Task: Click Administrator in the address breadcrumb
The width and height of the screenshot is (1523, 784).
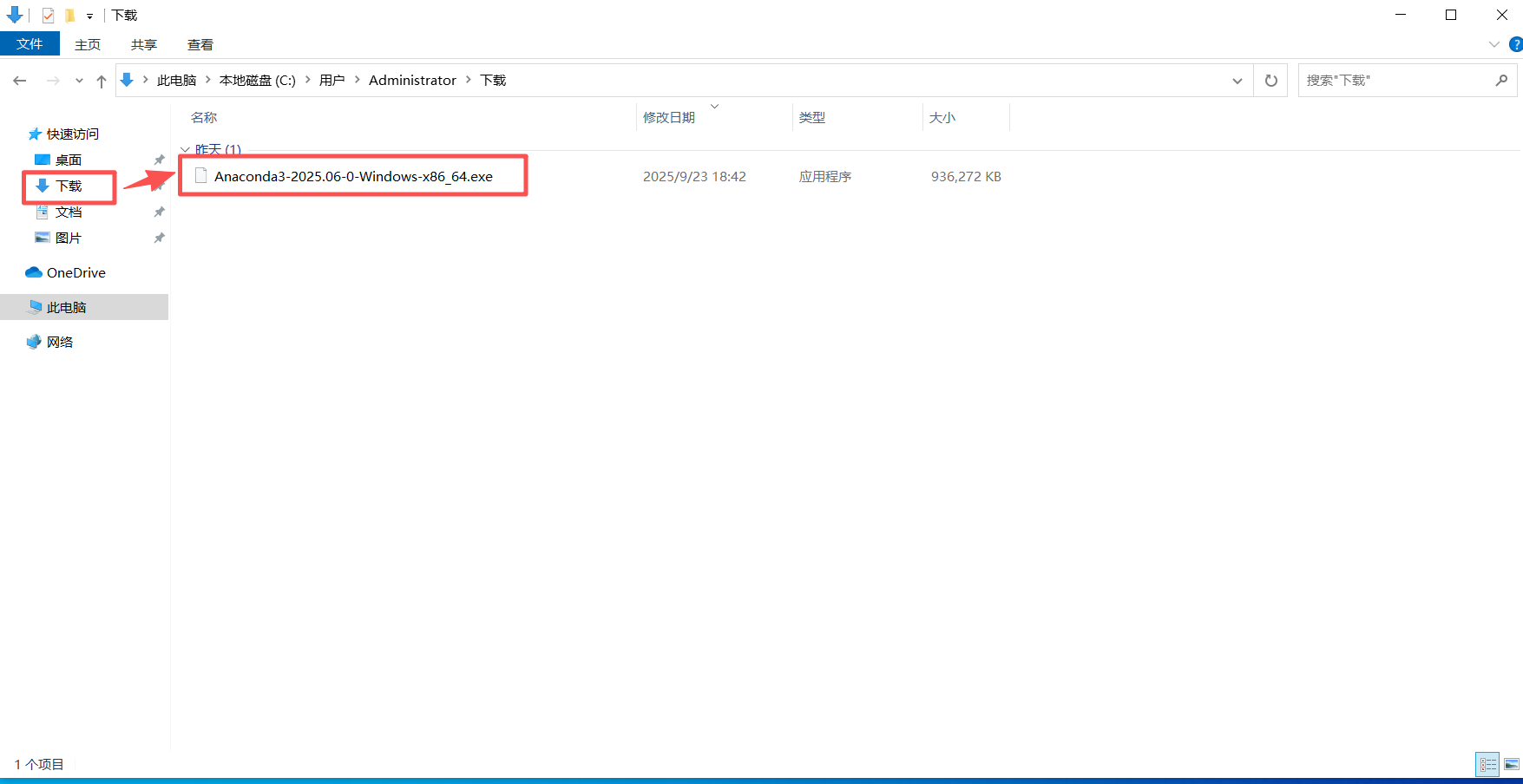Action: (x=412, y=80)
